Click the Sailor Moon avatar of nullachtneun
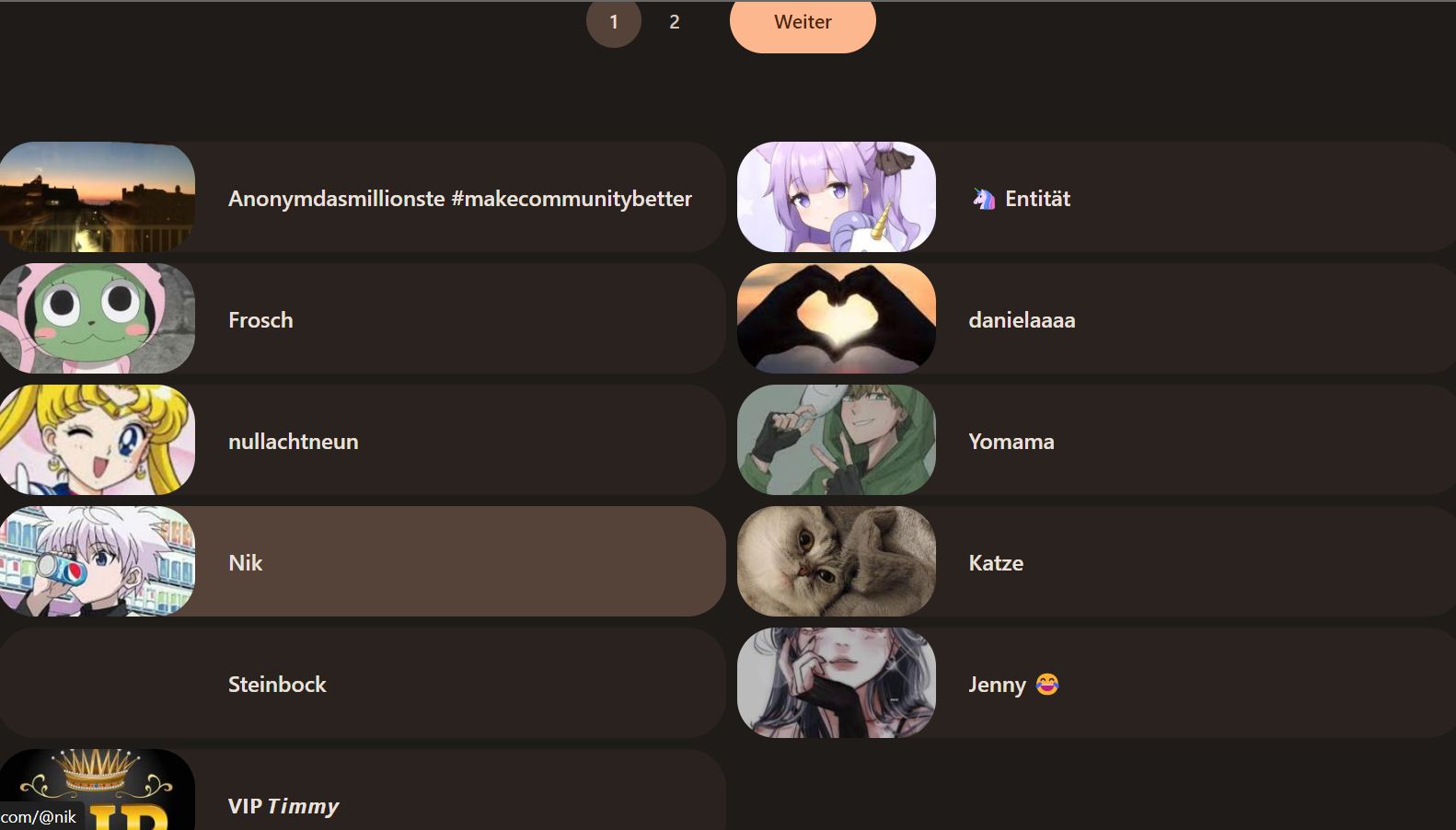Screen dimensions: 1456x830 tap(98, 440)
